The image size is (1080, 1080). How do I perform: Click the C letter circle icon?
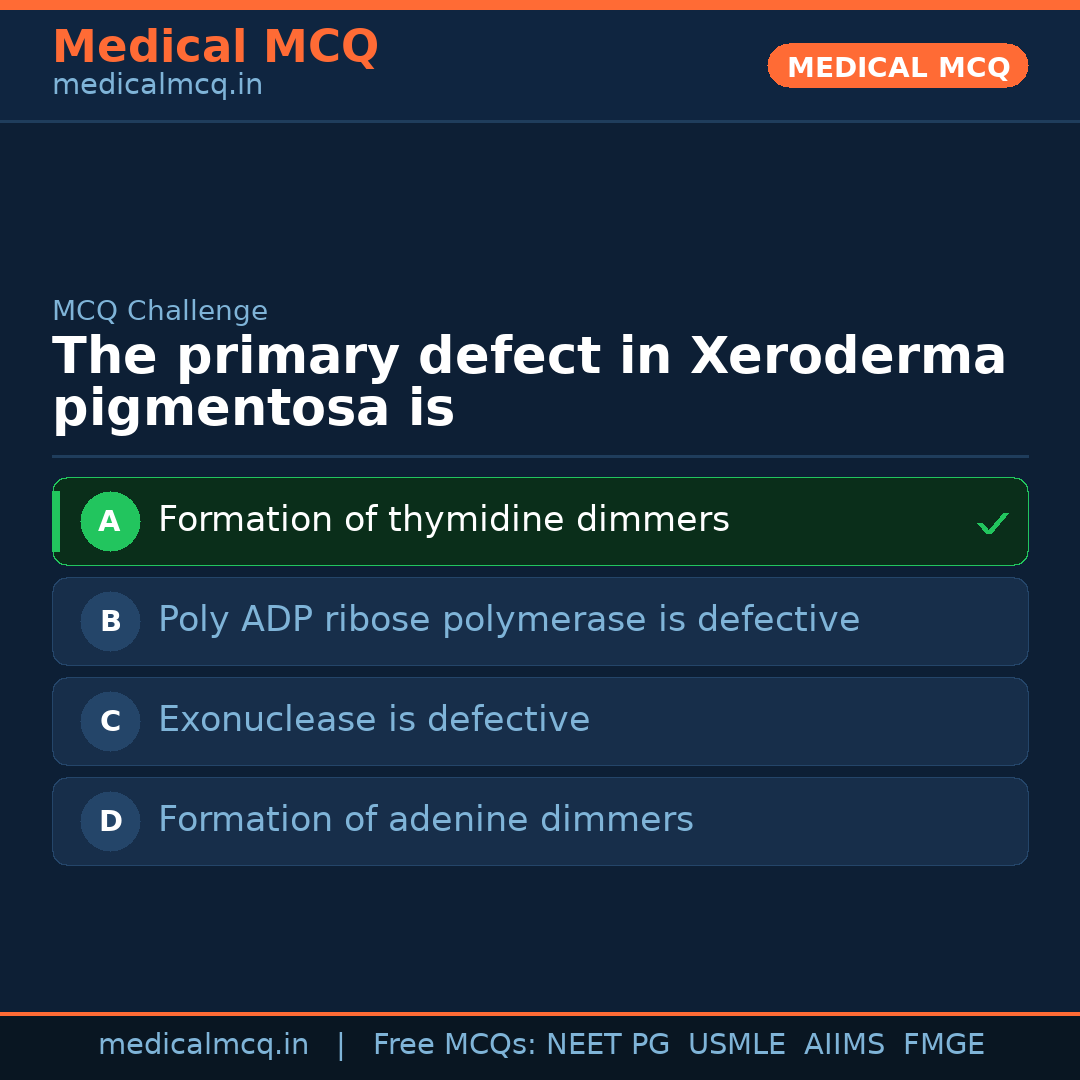click(110, 721)
